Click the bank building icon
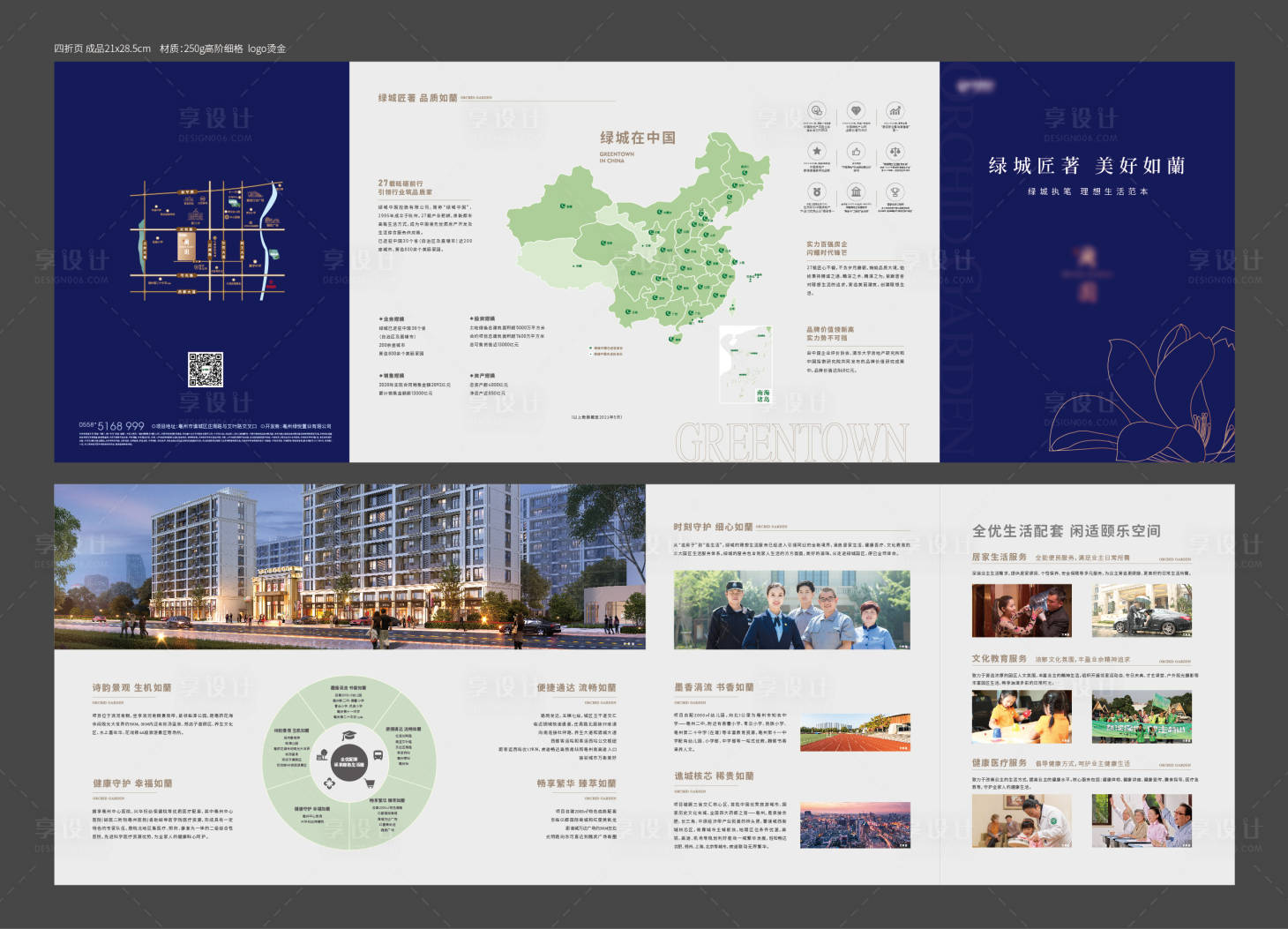The image size is (1288, 929). coord(856,191)
